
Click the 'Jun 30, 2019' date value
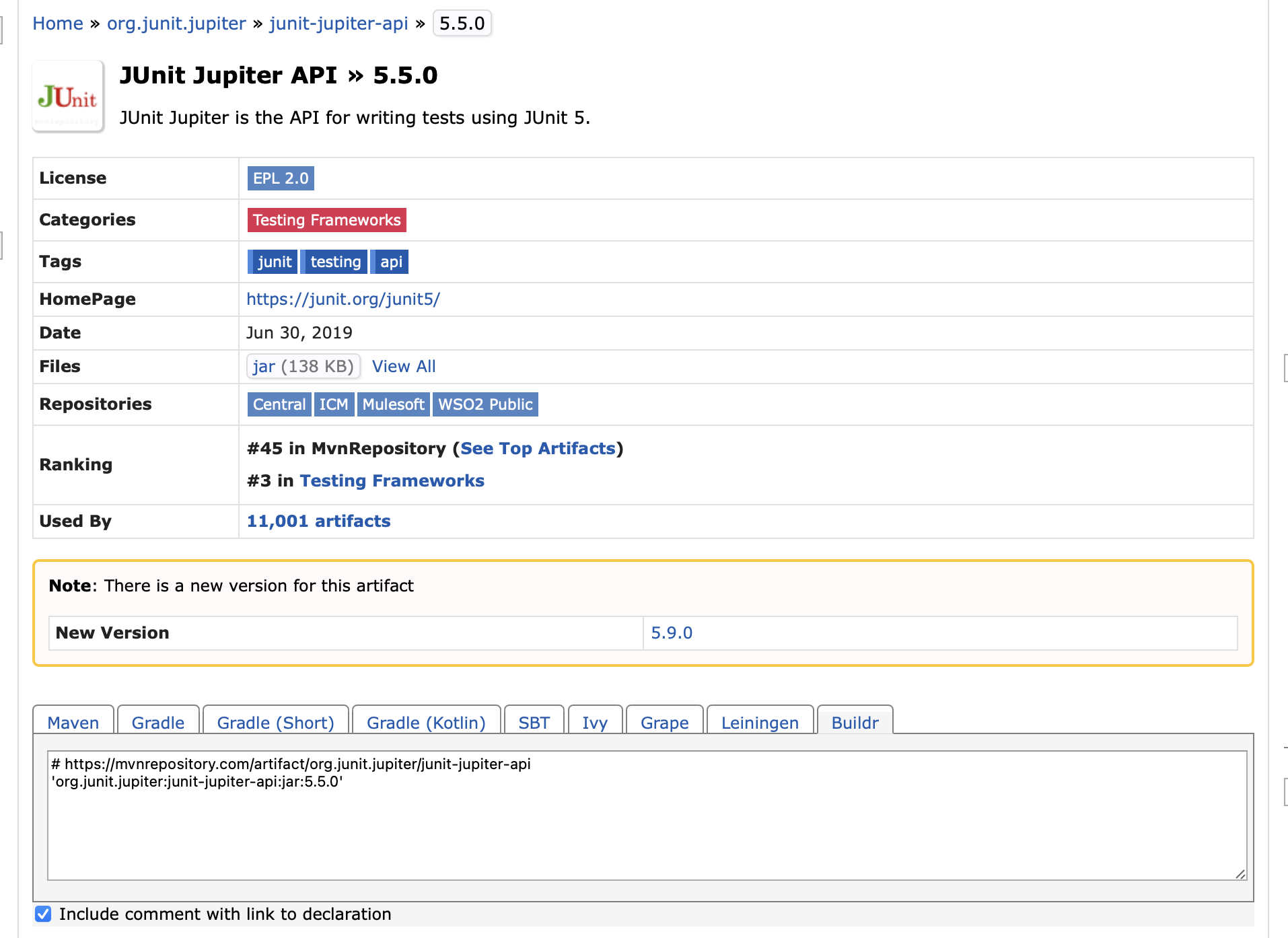tap(299, 333)
